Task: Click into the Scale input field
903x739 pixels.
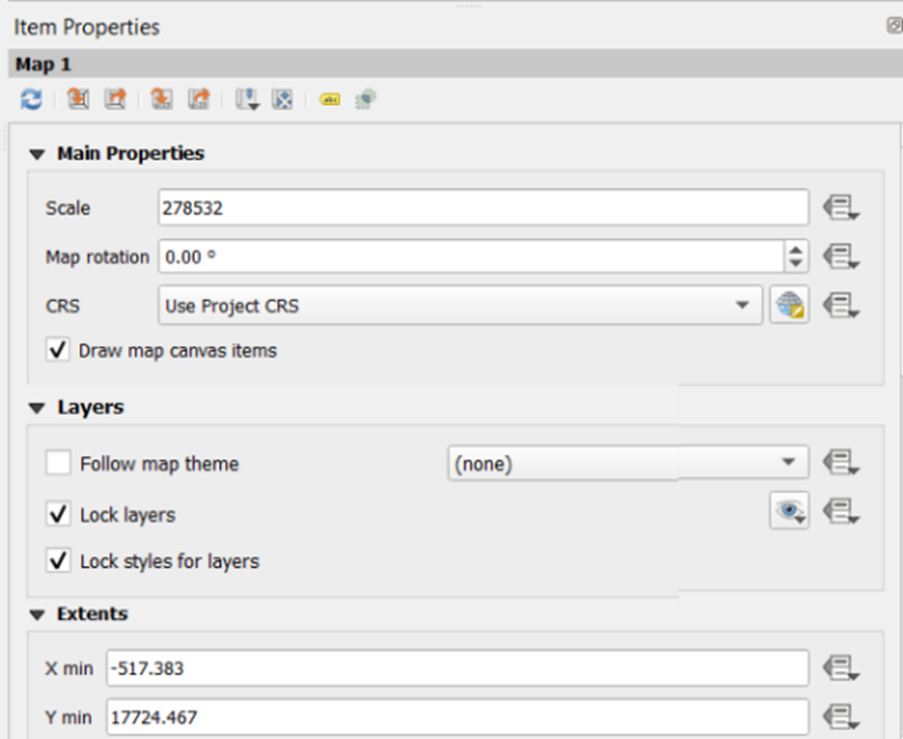Action: click(x=482, y=208)
